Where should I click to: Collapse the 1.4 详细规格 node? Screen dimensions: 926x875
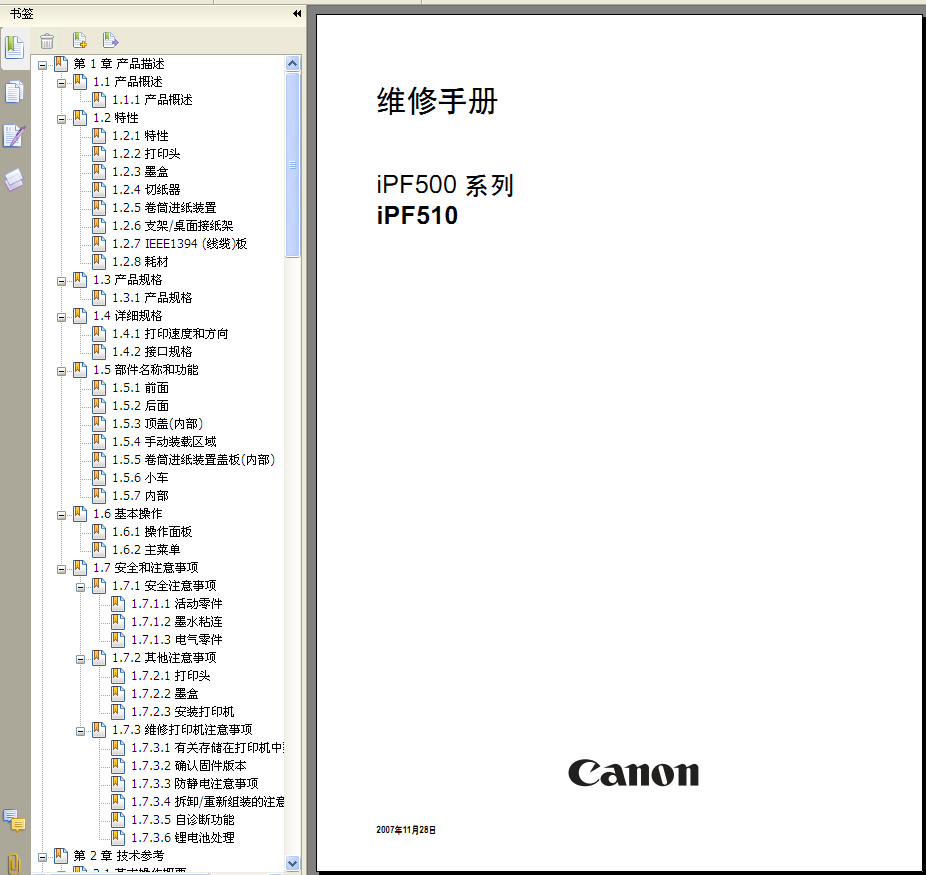pos(61,317)
